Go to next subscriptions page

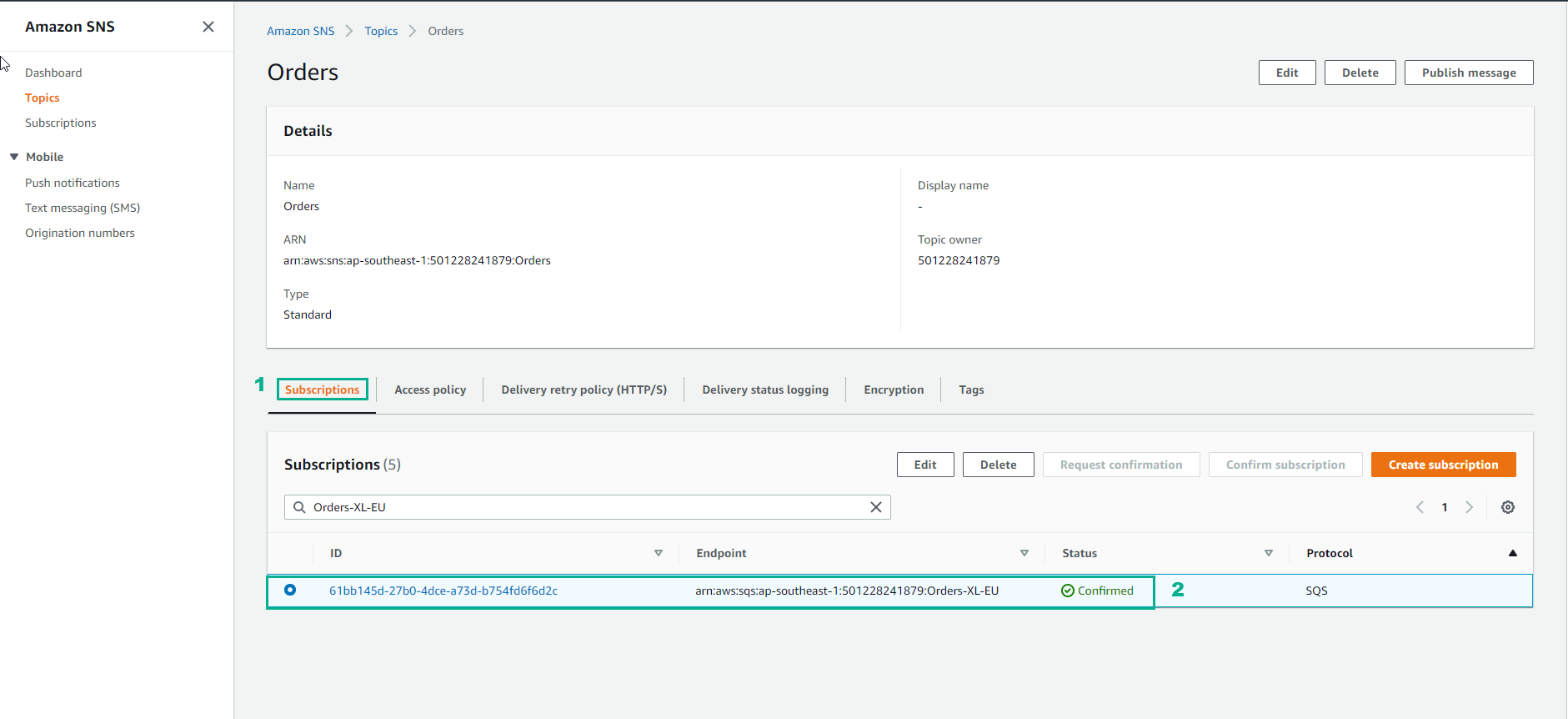click(1470, 507)
